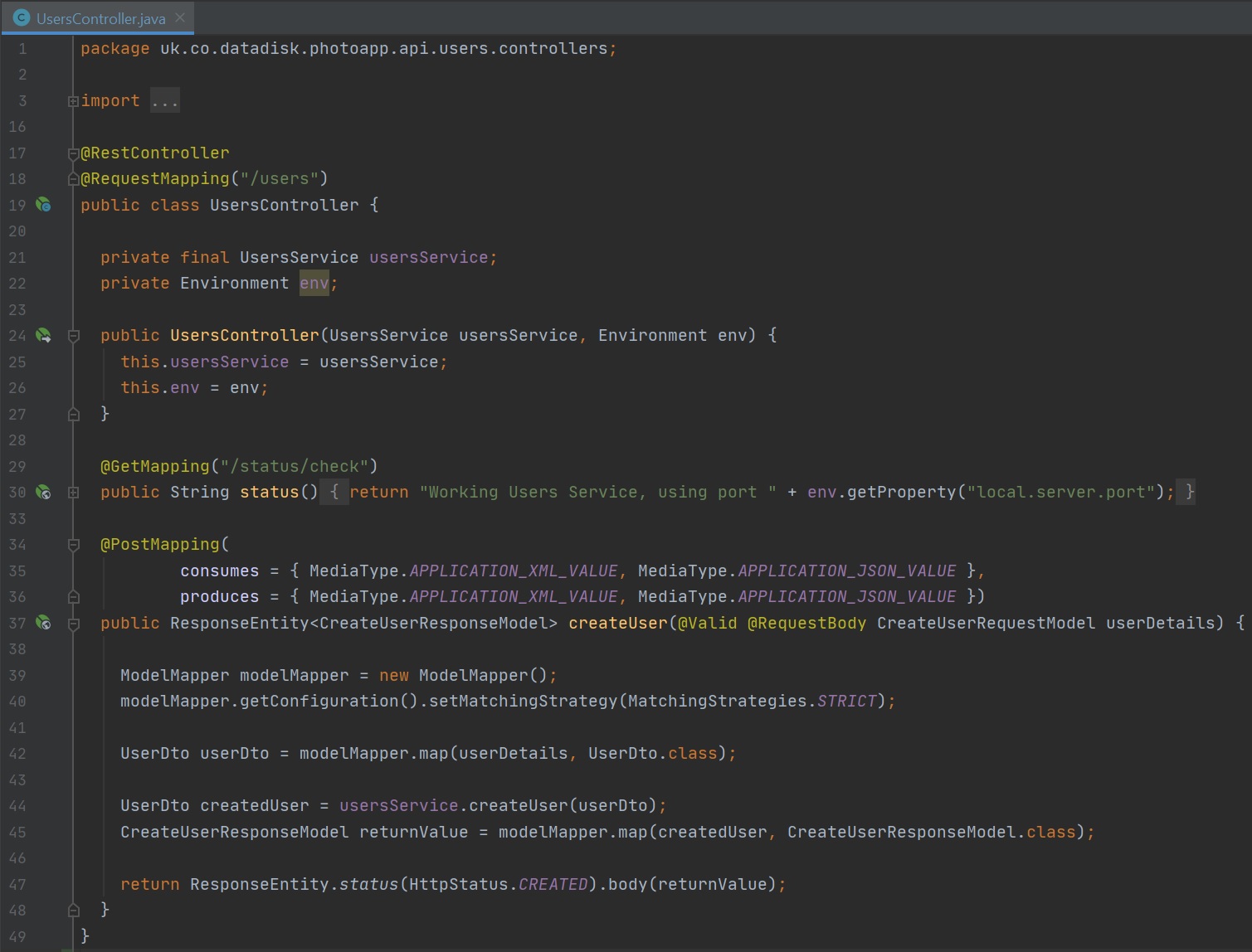Expand the folded status() method body
This screenshot has width=1252, height=952.
[73, 493]
